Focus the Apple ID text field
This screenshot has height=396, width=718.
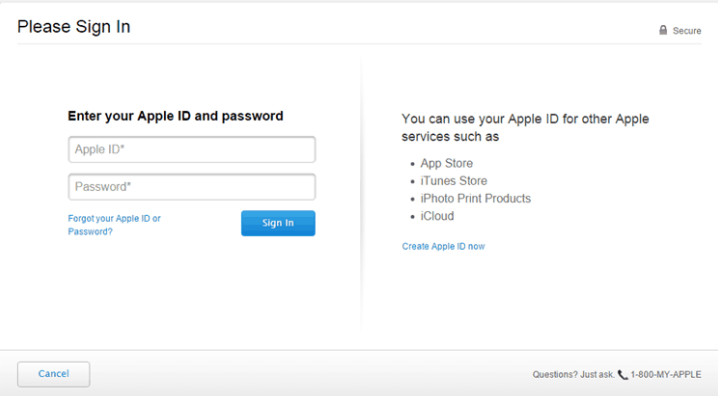(x=192, y=149)
